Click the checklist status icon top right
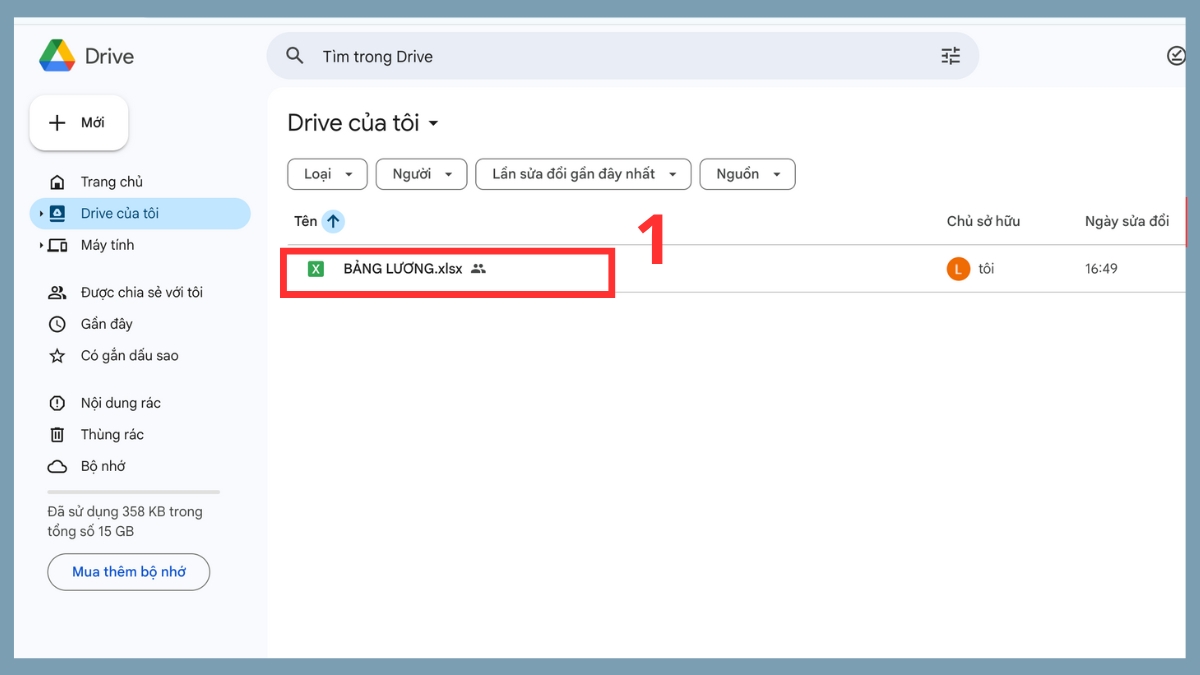The image size is (1200, 675). (1177, 56)
